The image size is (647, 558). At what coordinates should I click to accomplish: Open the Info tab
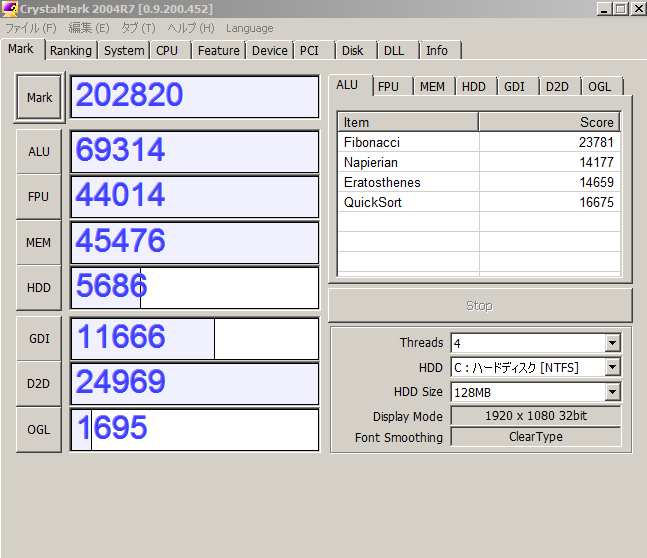coord(440,50)
